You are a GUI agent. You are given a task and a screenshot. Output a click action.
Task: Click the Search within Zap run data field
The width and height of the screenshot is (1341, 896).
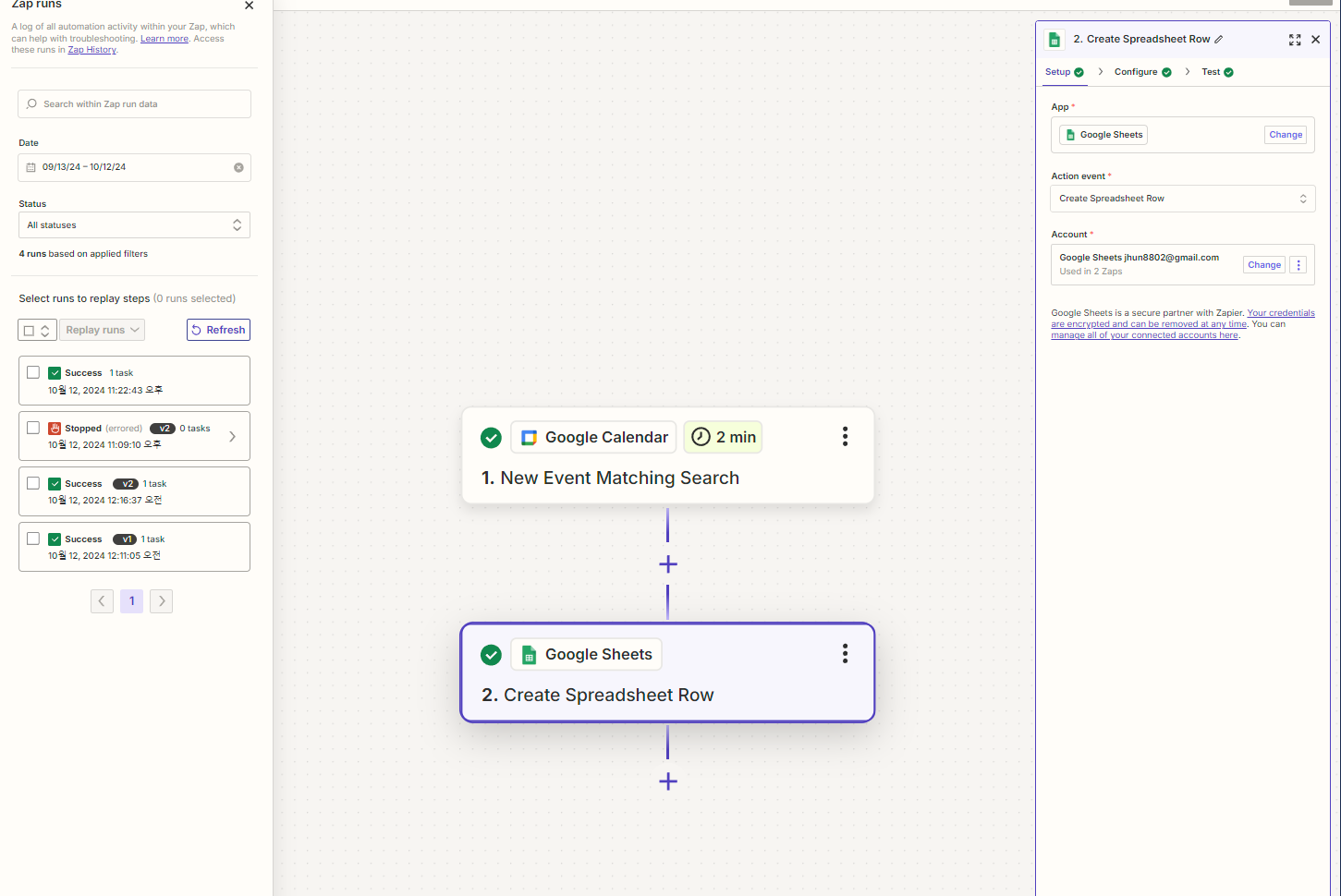134,103
